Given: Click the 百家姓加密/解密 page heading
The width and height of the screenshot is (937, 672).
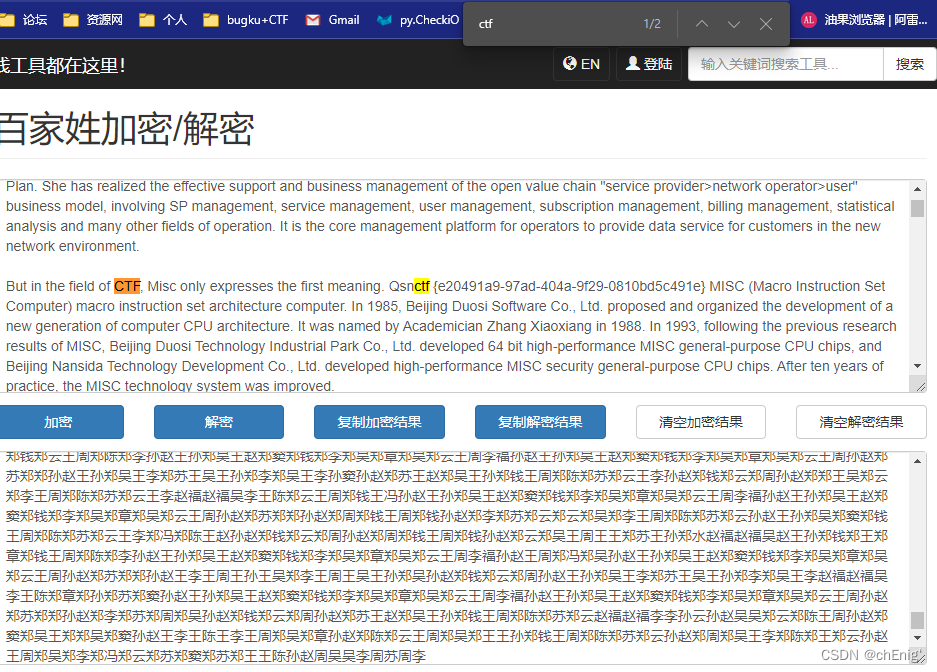Looking at the screenshot, I should pos(127,129).
